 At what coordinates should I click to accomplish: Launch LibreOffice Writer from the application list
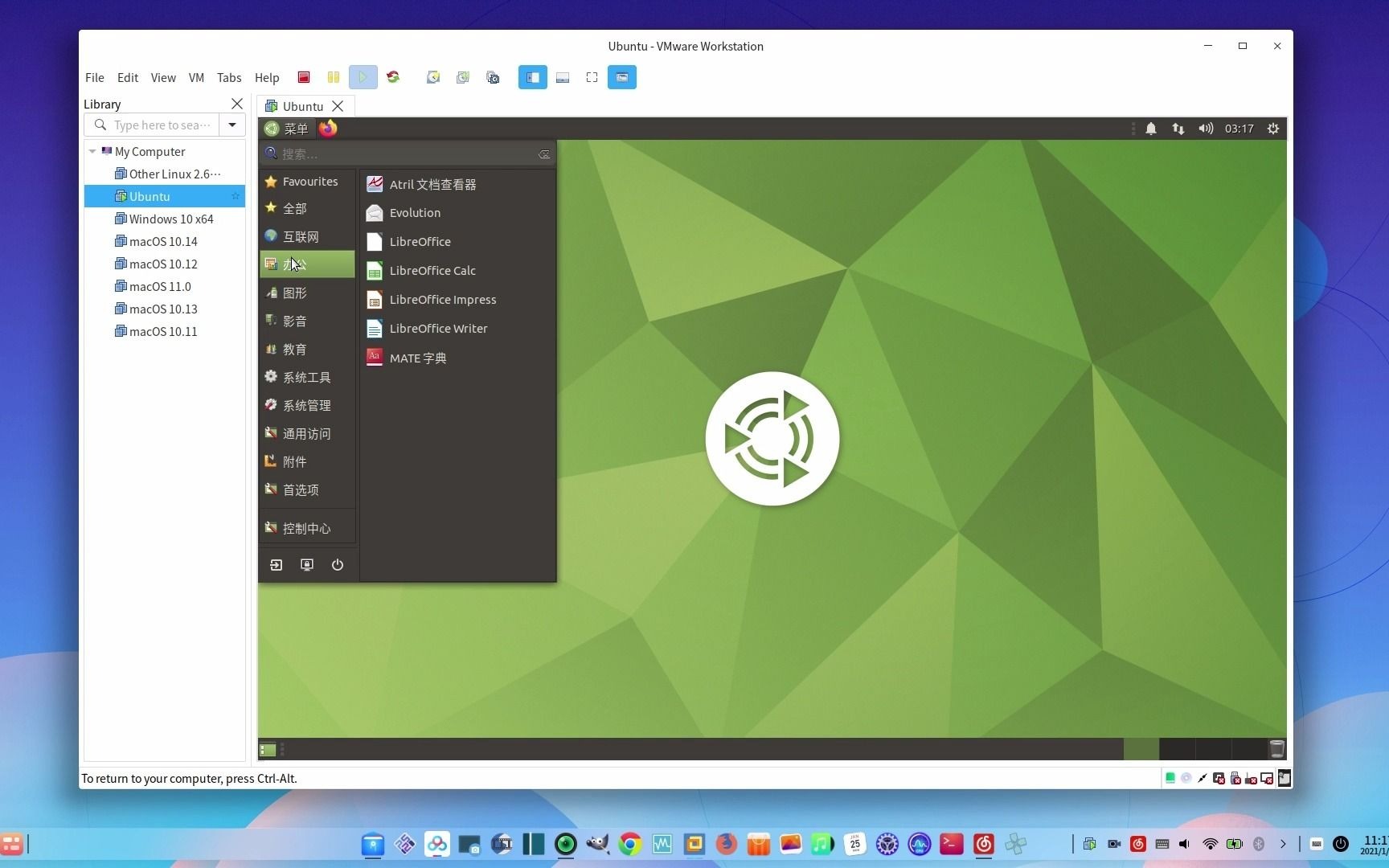(x=438, y=328)
